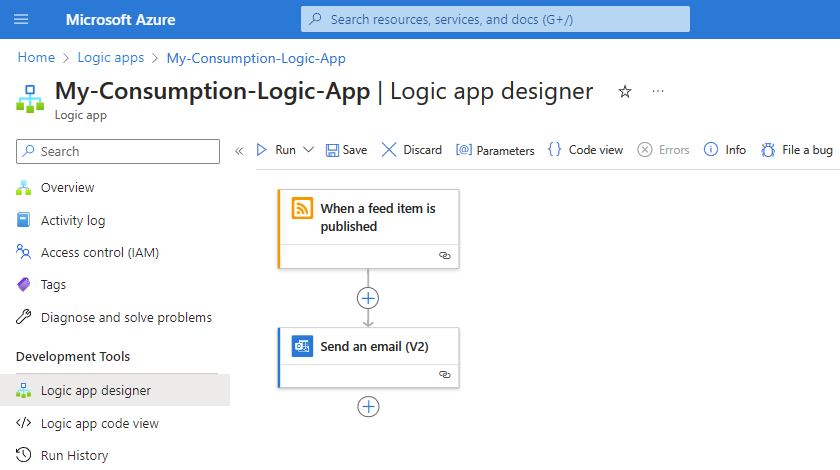Click the connection link icon on email action
Viewport: 840px width, 470px height.
click(445, 374)
